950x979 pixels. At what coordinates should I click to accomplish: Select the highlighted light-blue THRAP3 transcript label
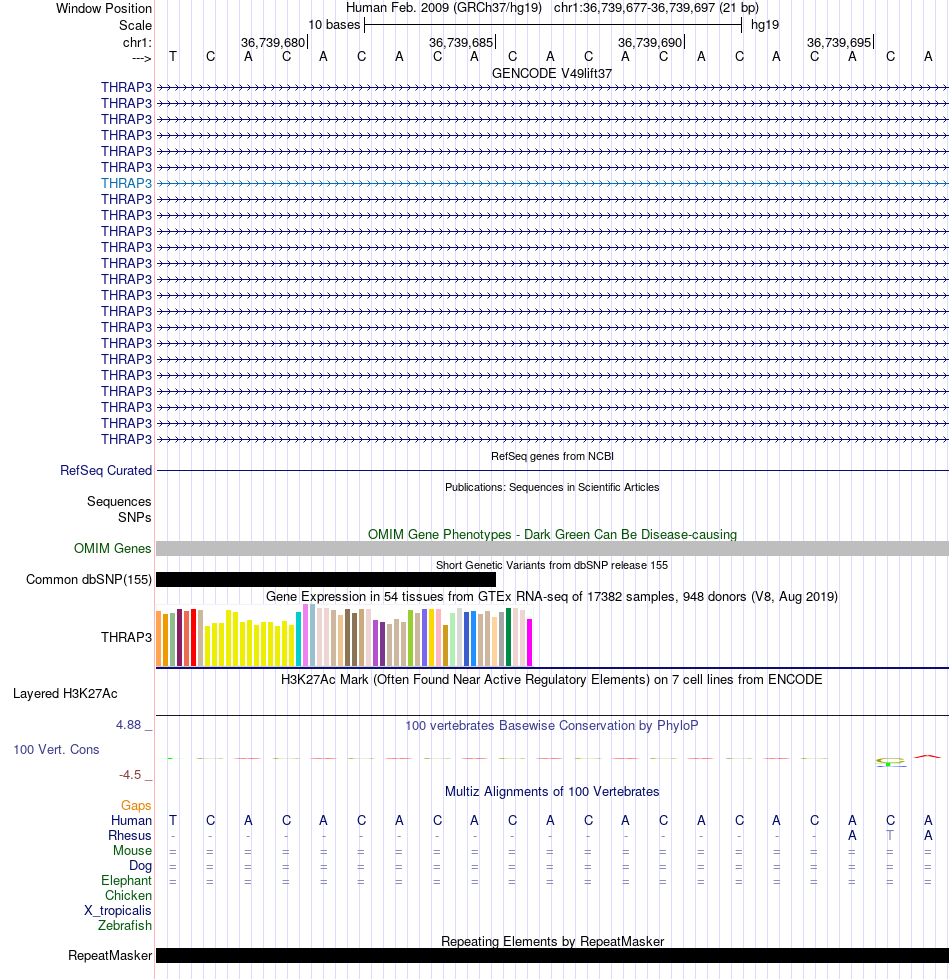coord(127,183)
